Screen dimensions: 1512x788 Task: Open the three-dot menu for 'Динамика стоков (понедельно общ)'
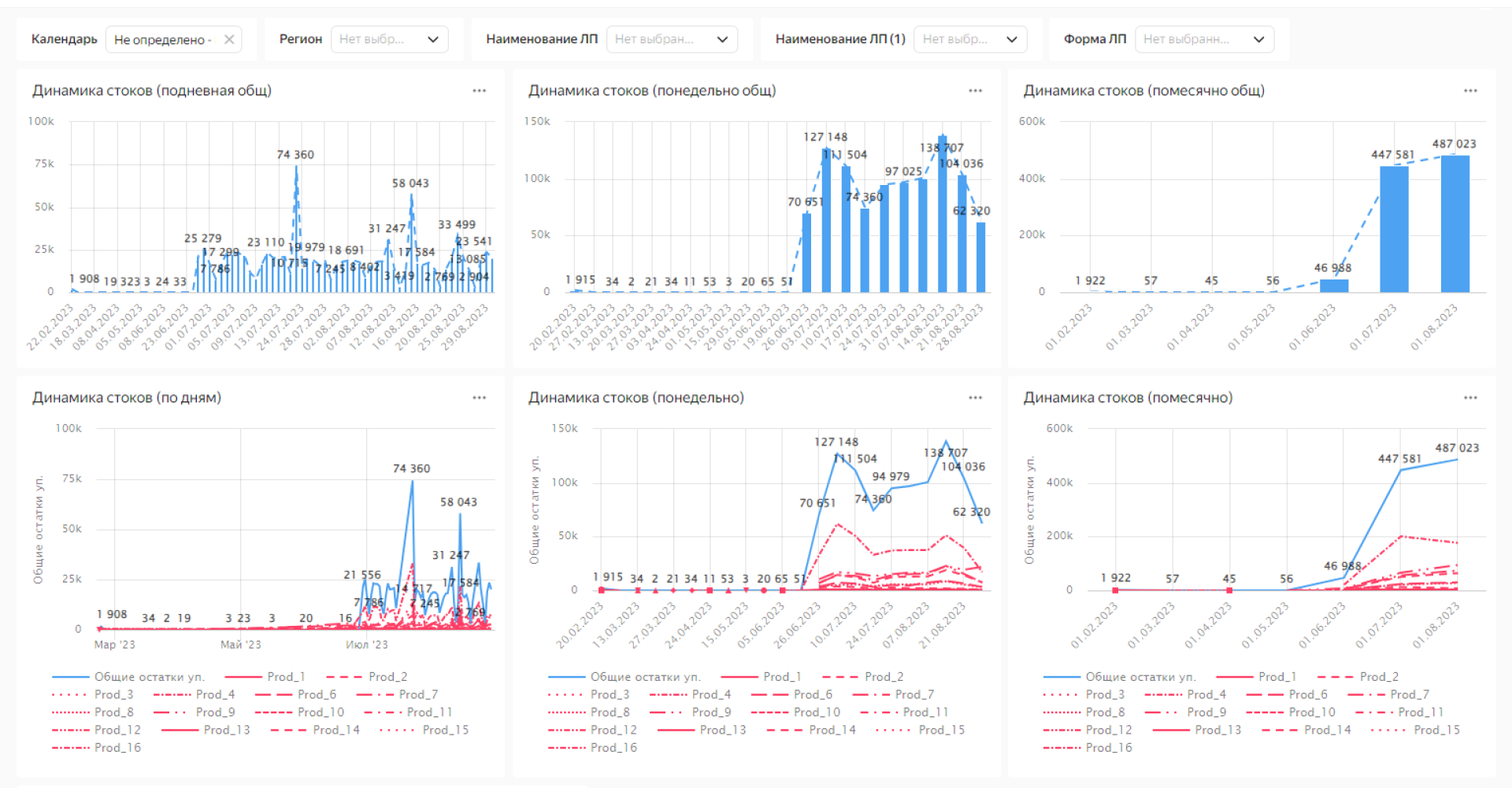tap(975, 91)
